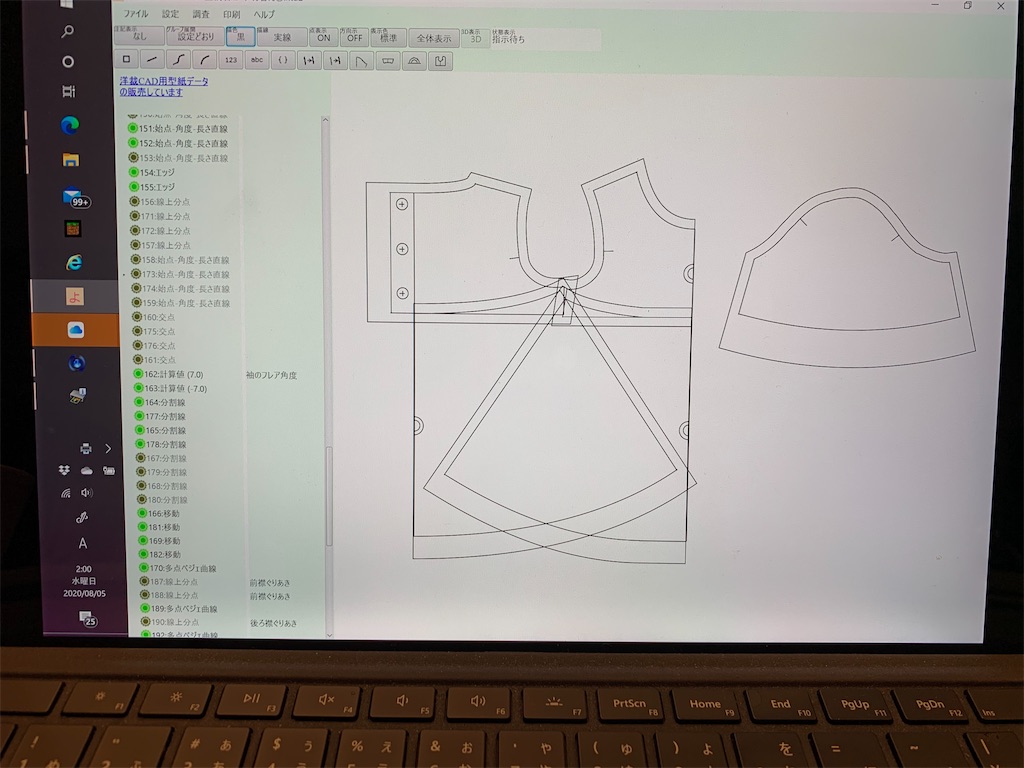
Task: Toggle point display ON button
Action: (324, 37)
